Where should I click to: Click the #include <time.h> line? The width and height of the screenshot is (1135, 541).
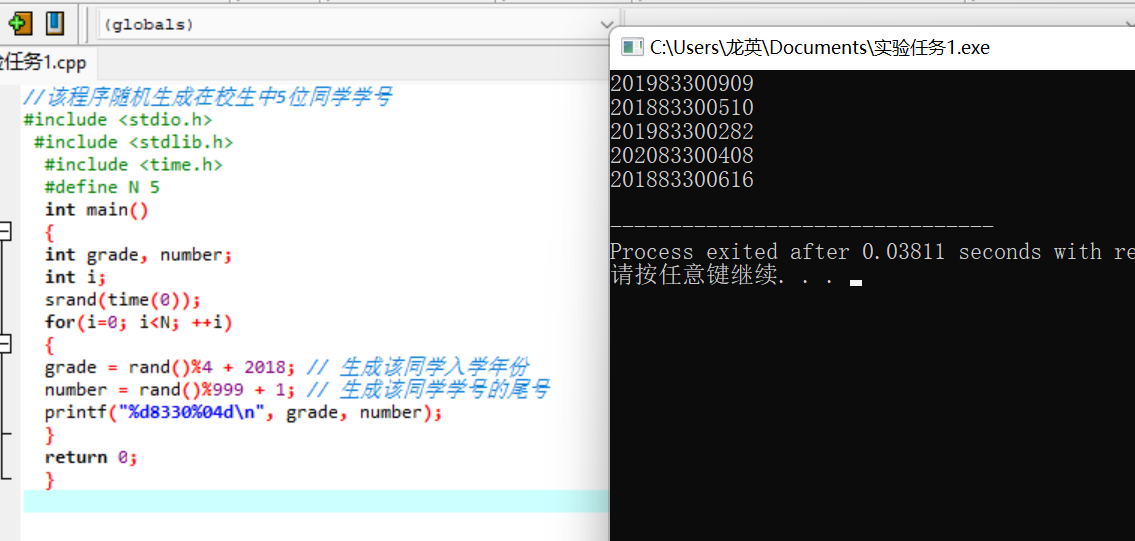133,164
